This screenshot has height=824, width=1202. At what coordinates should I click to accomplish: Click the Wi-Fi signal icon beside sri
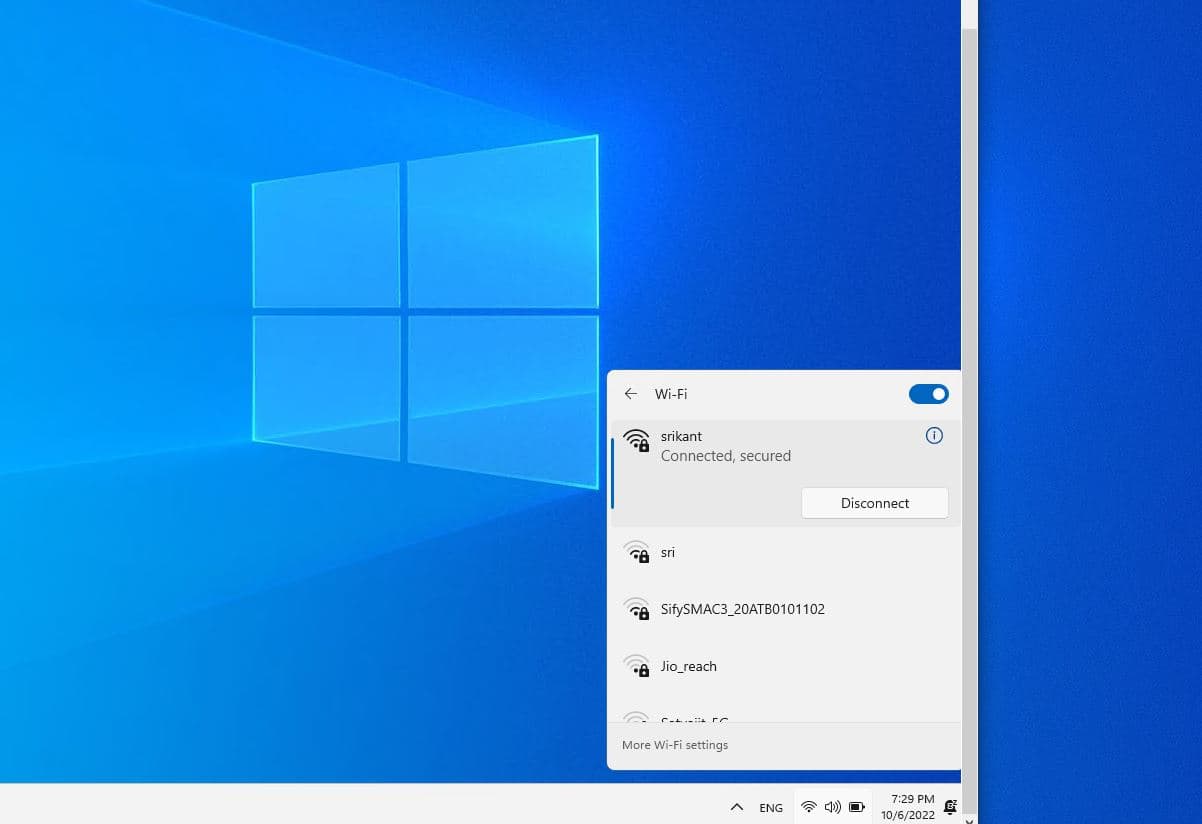tap(636, 551)
